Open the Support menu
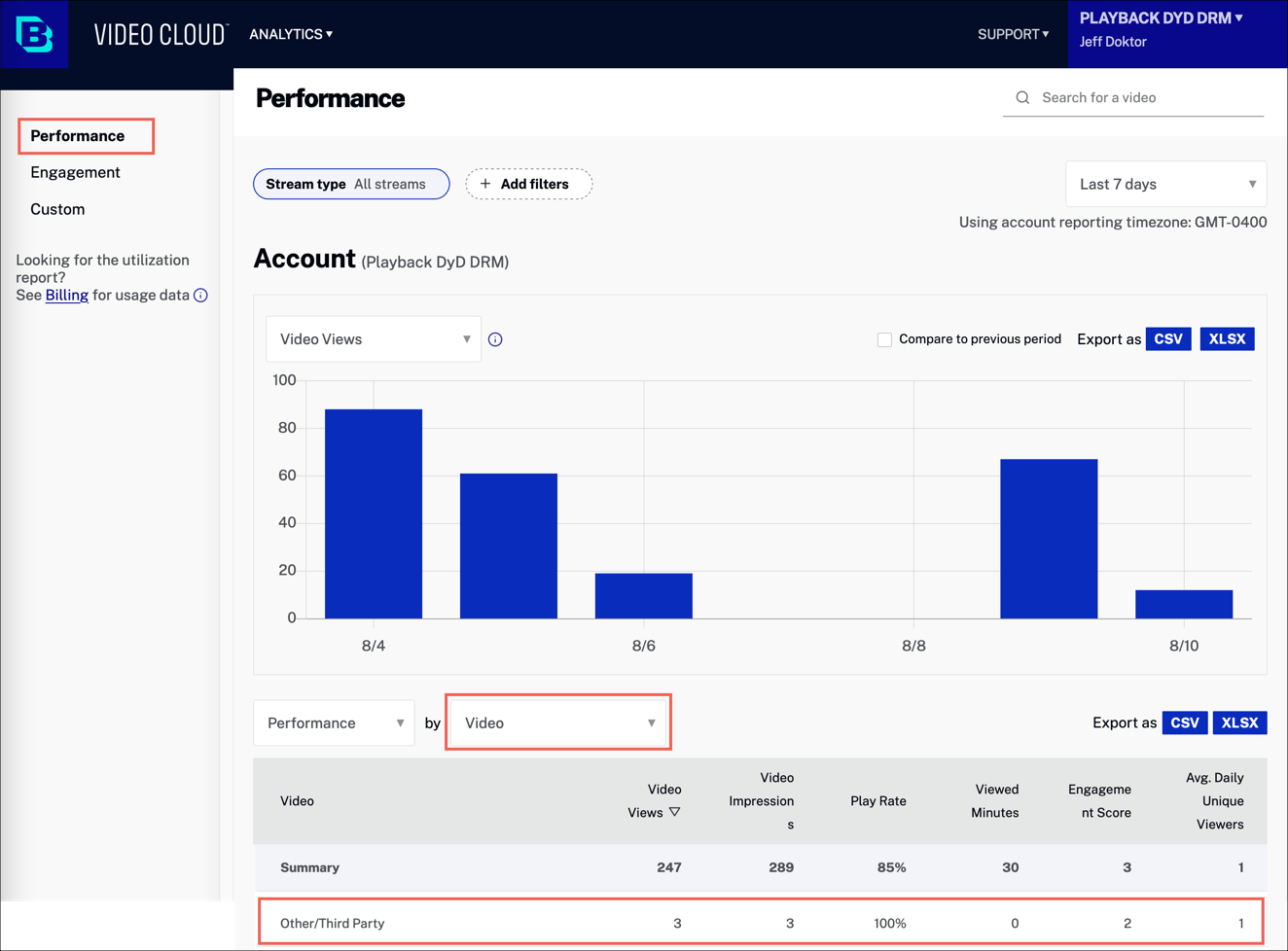The image size is (1288, 951). [x=1013, y=34]
